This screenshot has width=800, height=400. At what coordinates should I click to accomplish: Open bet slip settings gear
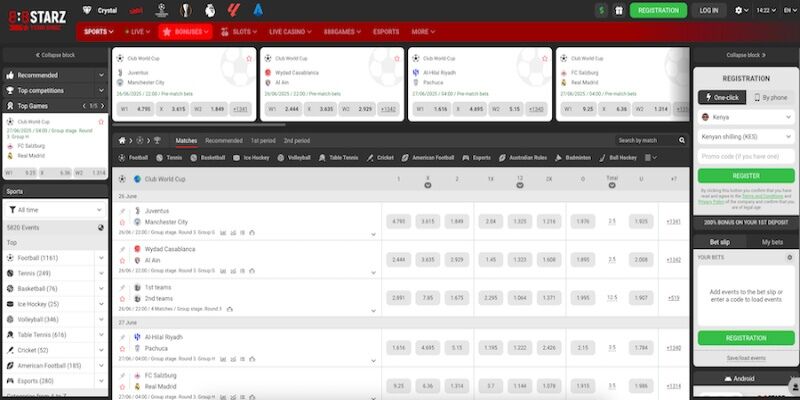789,258
